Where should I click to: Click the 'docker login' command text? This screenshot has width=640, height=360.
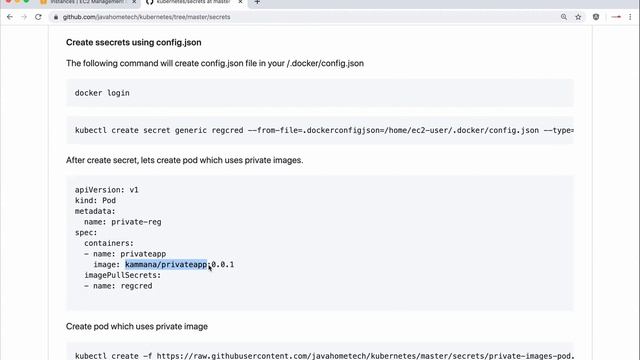102,93
